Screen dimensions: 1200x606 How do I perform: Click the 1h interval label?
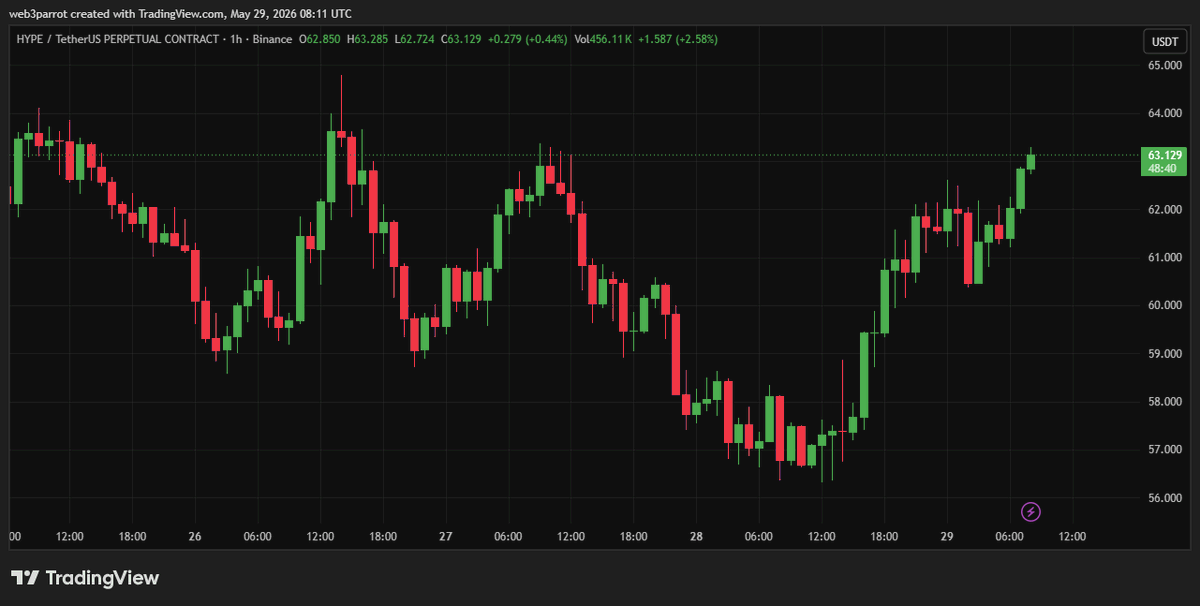coord(234,39)
